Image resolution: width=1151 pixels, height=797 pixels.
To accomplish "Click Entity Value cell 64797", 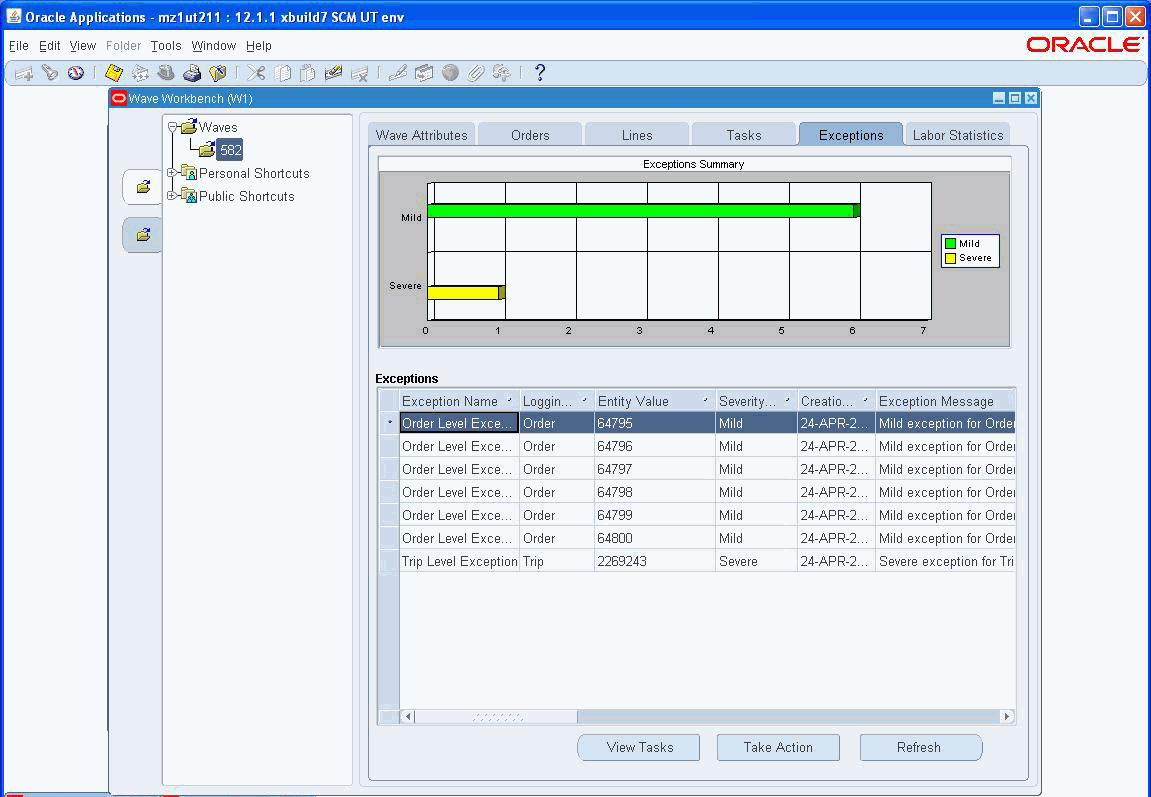I will pos(655,469).
